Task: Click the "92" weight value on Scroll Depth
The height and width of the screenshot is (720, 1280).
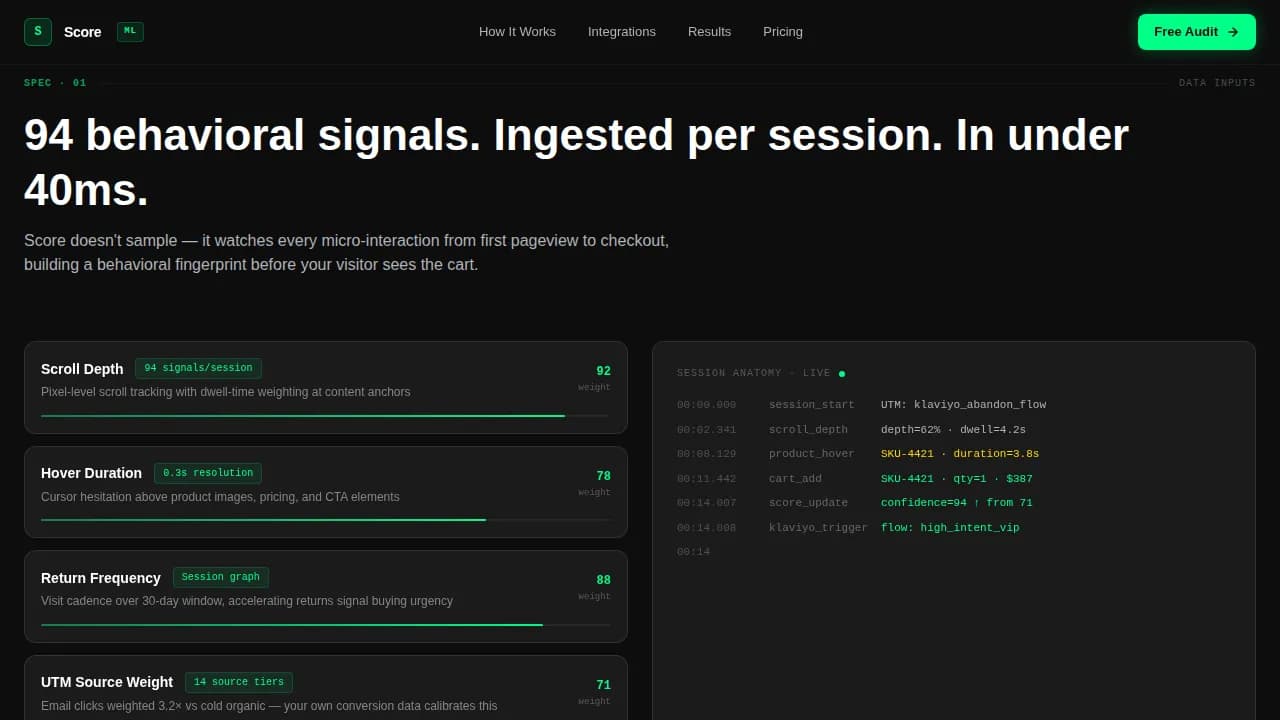Action: [x=603, y=370]
